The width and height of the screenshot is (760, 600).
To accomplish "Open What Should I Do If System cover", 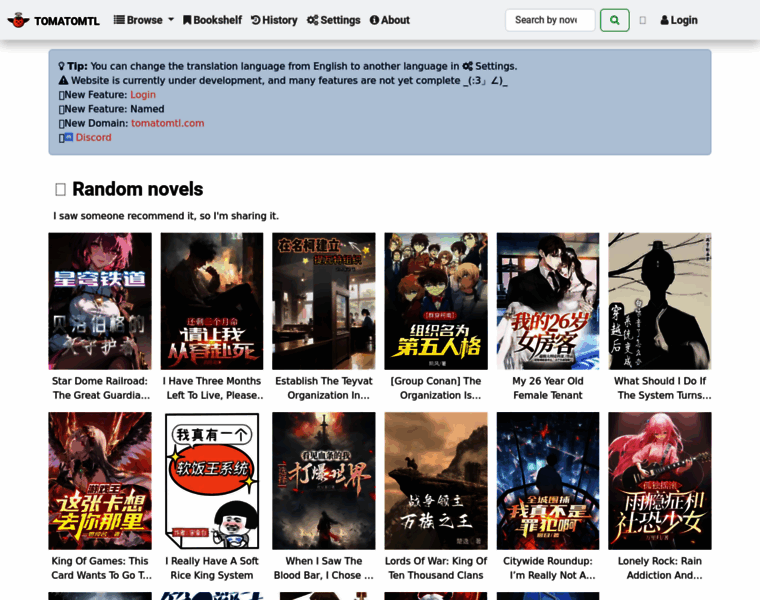I will (x=660, y=301).
